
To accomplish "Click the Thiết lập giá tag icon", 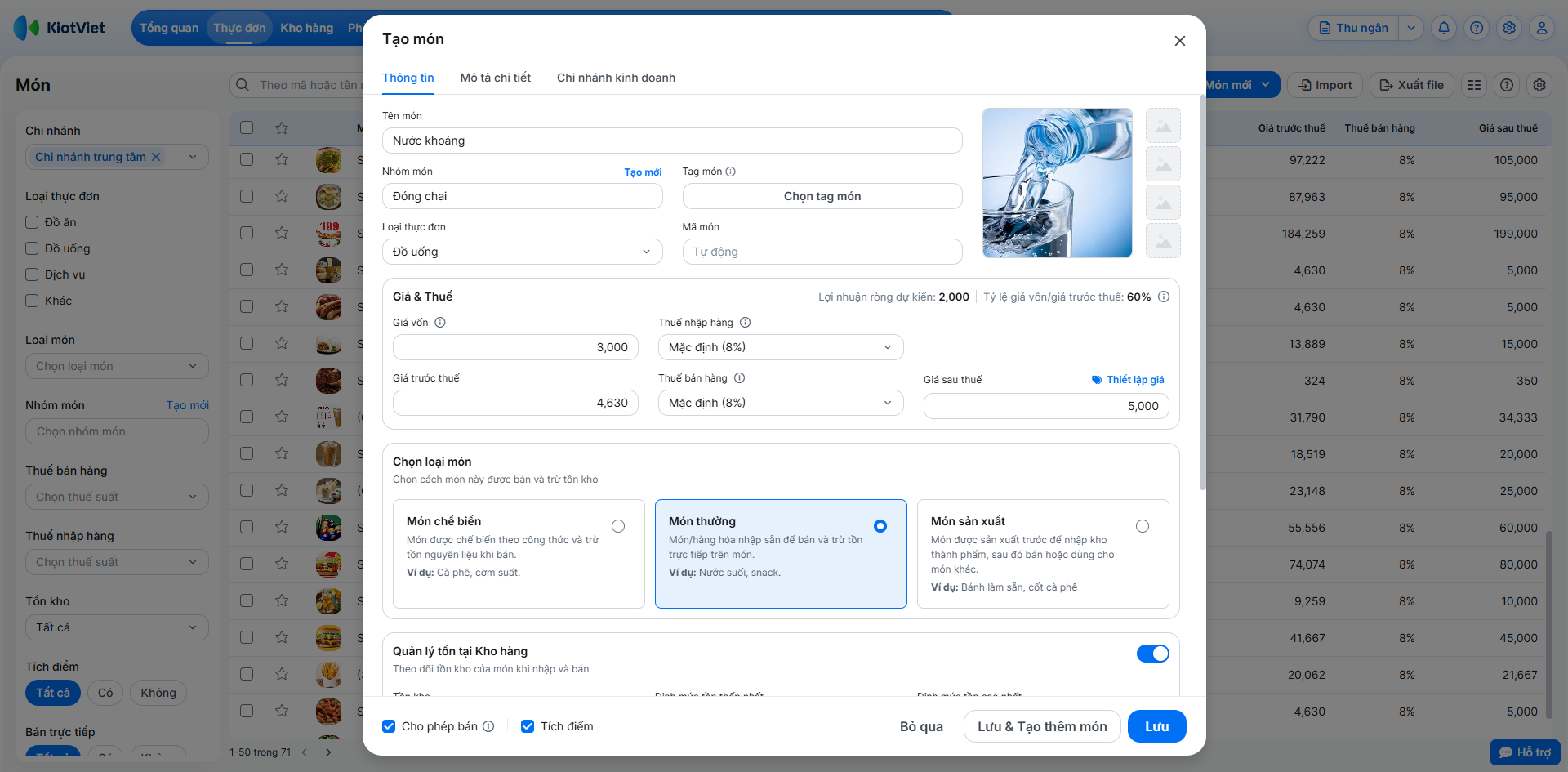I will [1097, 380].
